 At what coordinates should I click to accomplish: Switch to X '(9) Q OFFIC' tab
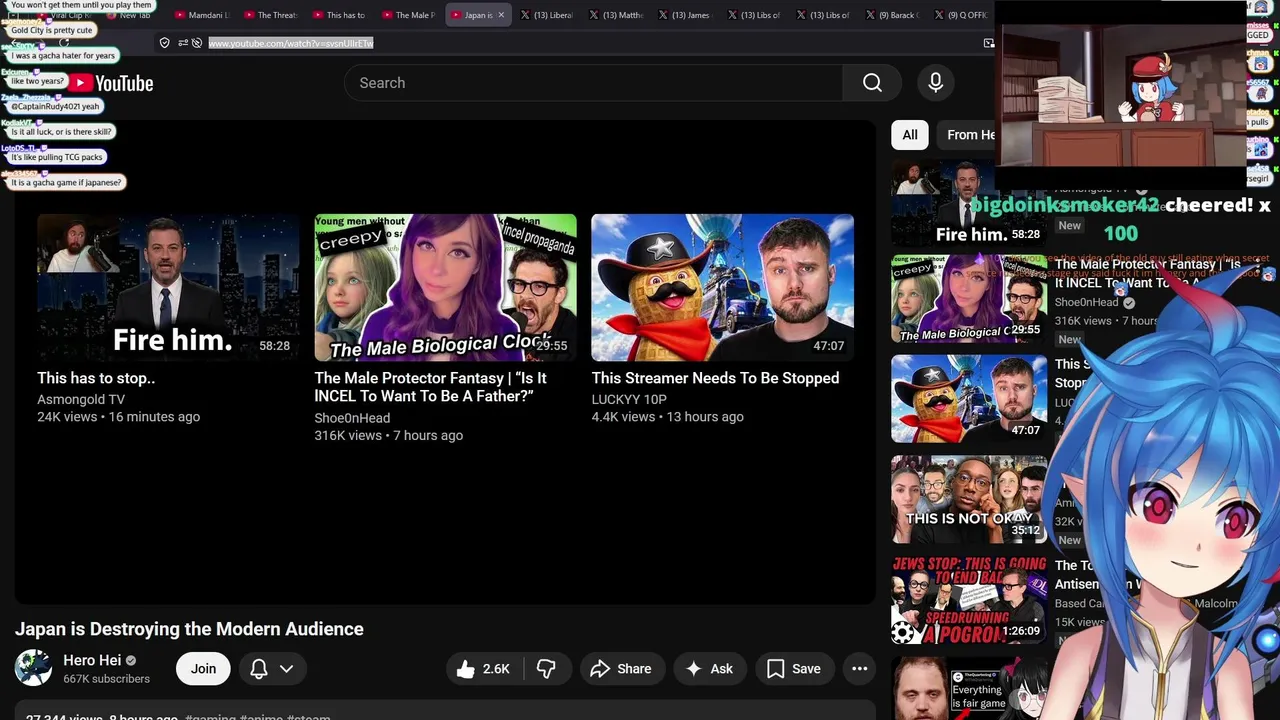click(960, 15)
